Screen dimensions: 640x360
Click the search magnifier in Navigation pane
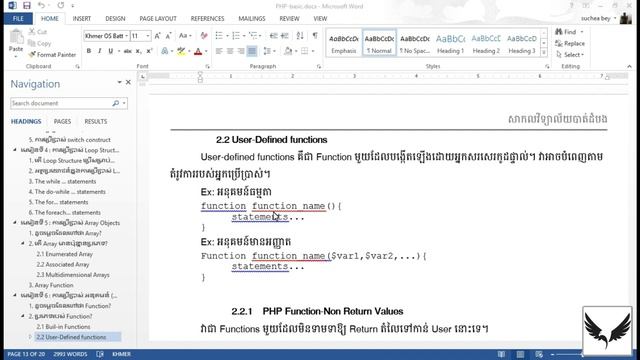(x=116, y=103)
